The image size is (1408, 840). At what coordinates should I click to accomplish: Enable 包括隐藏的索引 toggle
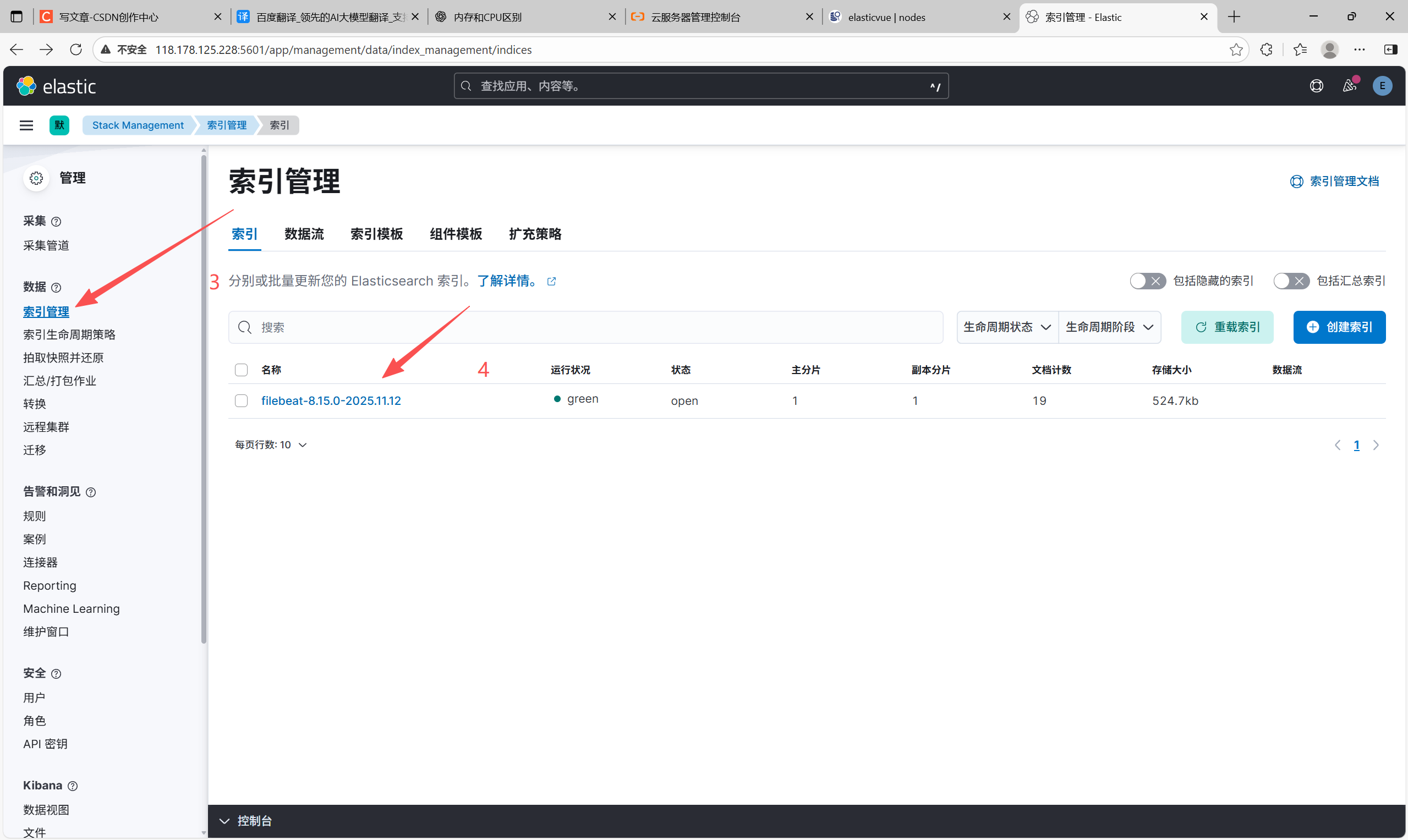pyautogui.click(x=1147, y=281)
